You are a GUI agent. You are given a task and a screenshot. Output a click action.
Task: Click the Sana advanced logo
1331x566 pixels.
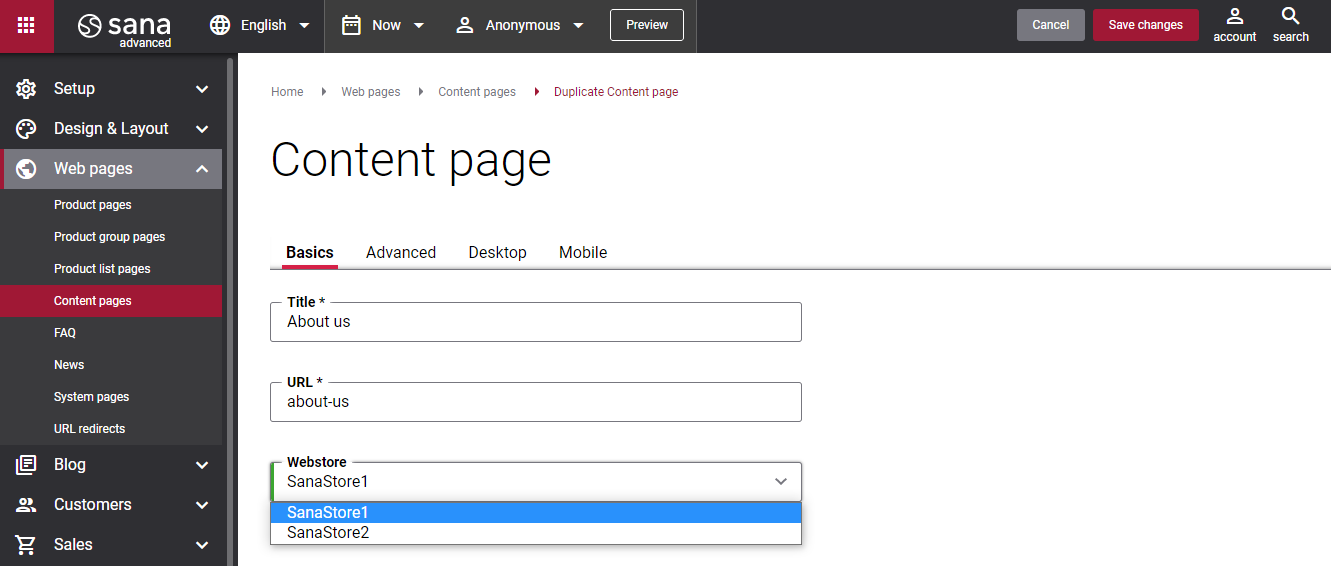coord(125,28)
